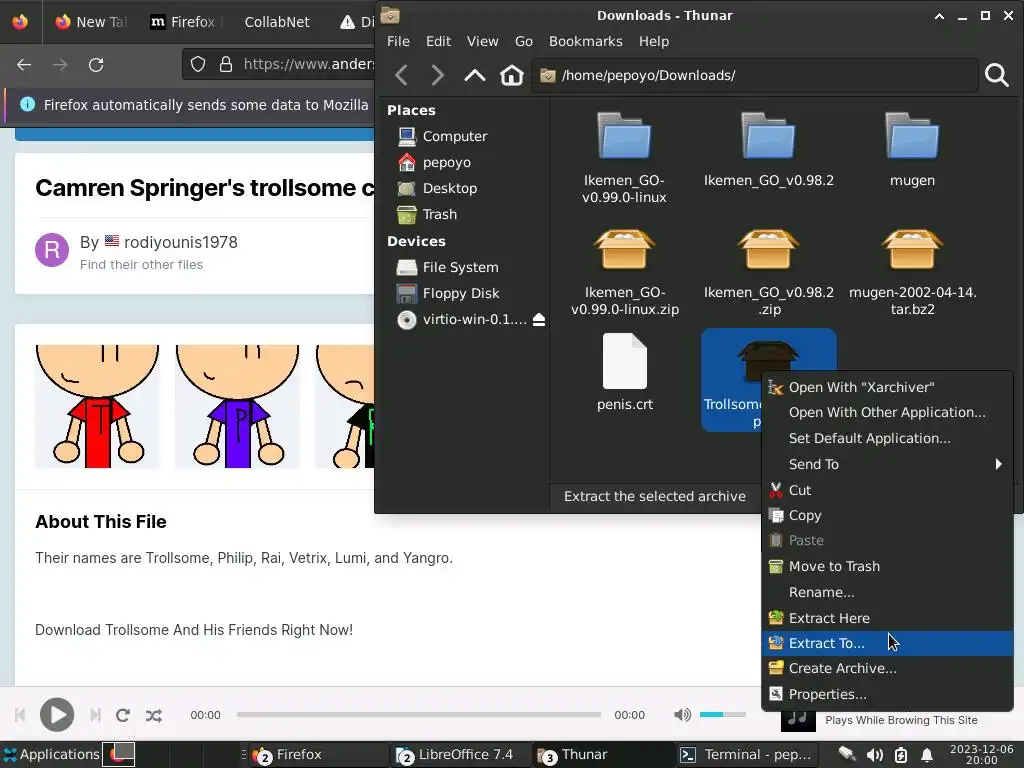
Task: Click the Thunar path location field
Action: coord(755,75)
